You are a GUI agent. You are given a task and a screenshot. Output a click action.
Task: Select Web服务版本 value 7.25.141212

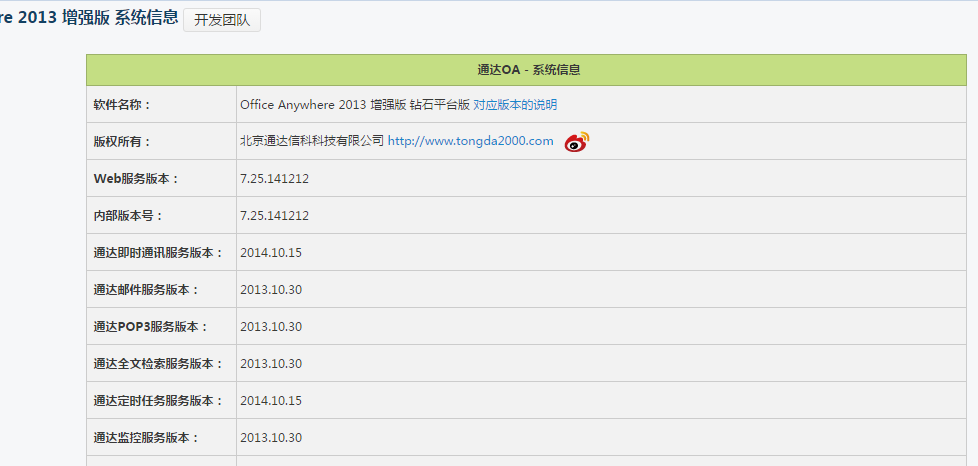274,179
